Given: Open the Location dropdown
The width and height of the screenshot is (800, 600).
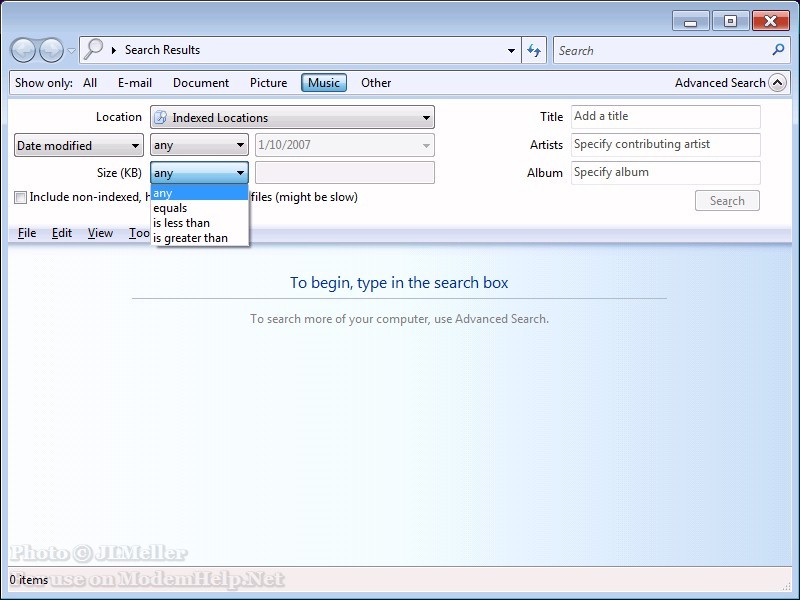Looking at the screenshot, I should 292,117.
